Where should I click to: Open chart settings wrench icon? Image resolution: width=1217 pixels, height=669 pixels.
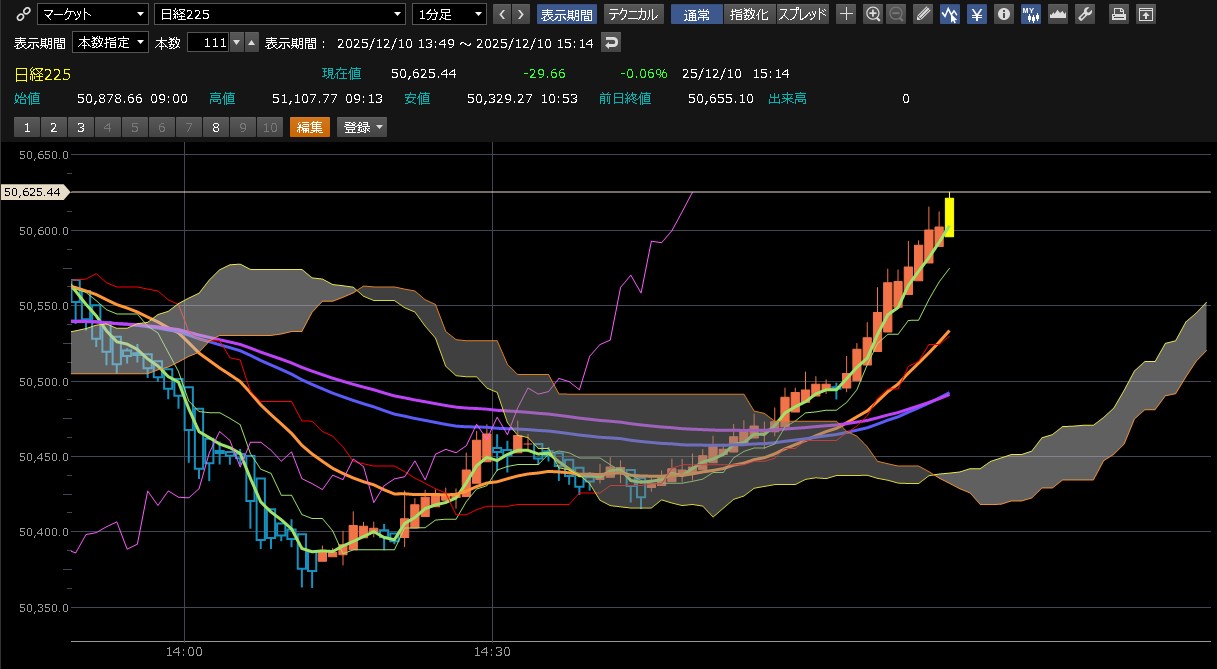pyautogui.click(x=1085, y=14)
